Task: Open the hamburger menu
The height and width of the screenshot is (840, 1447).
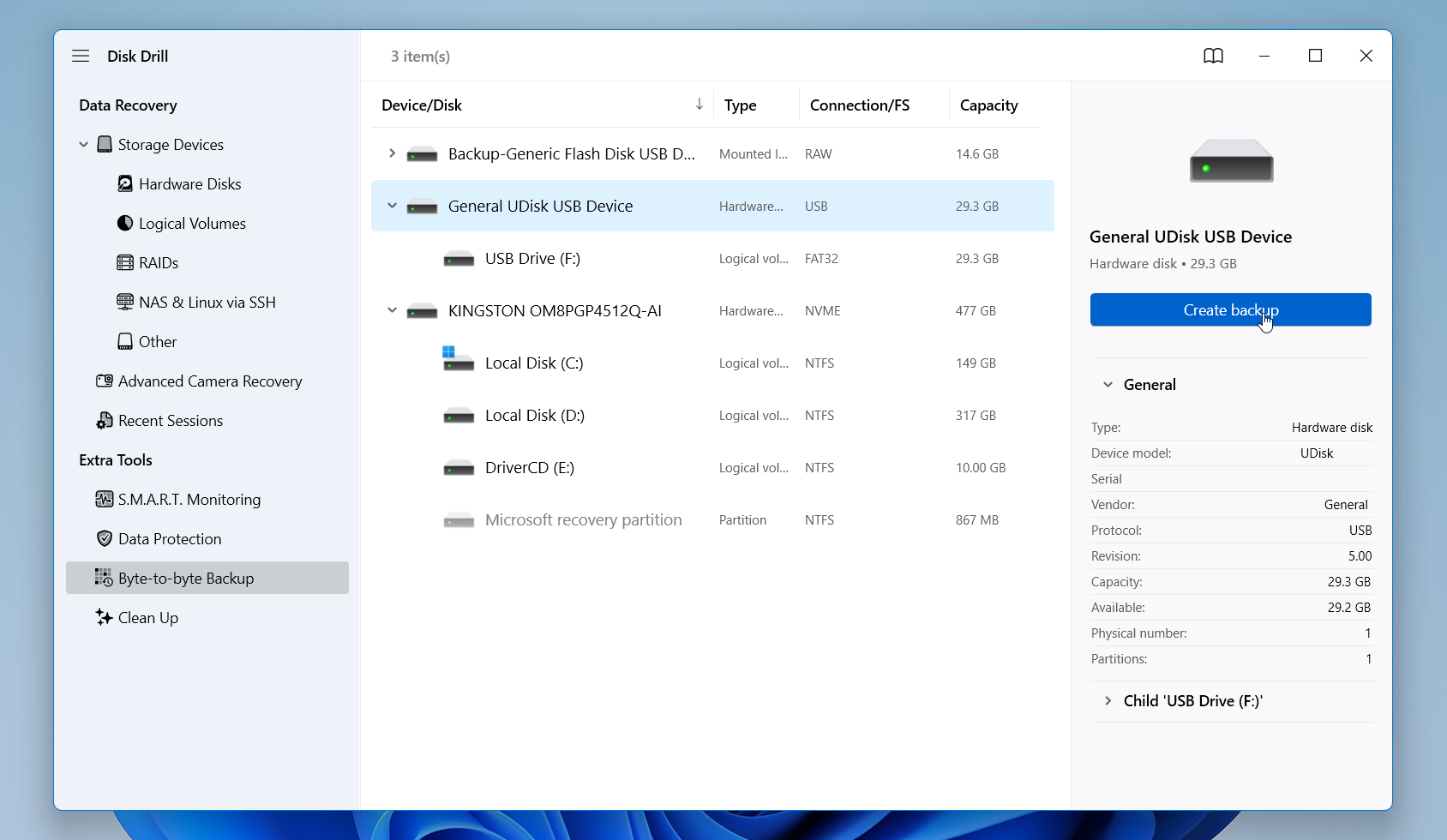Action: point(81,55)
